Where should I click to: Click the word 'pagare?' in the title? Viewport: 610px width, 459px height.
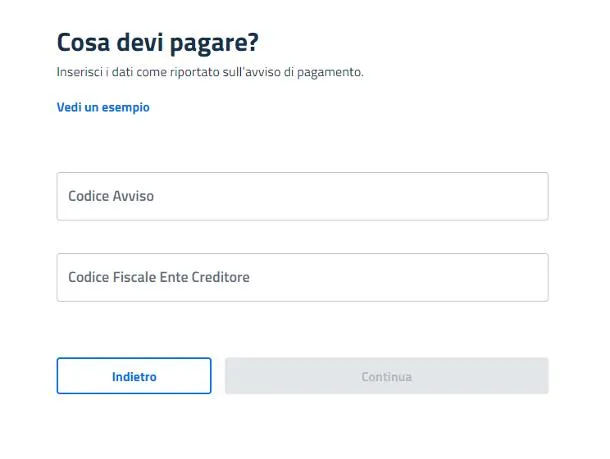coord(214,44)
